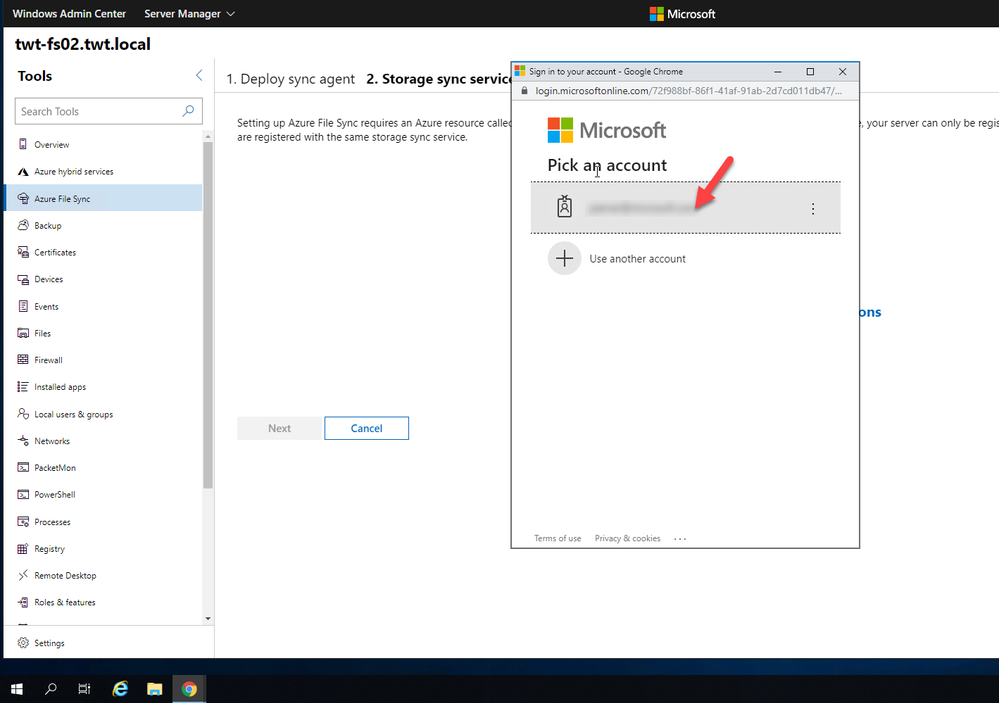The width and height of the screenshot is (999, 703).
Task: Click the search magnifier in Search Tools
Action: coord(188,111)
